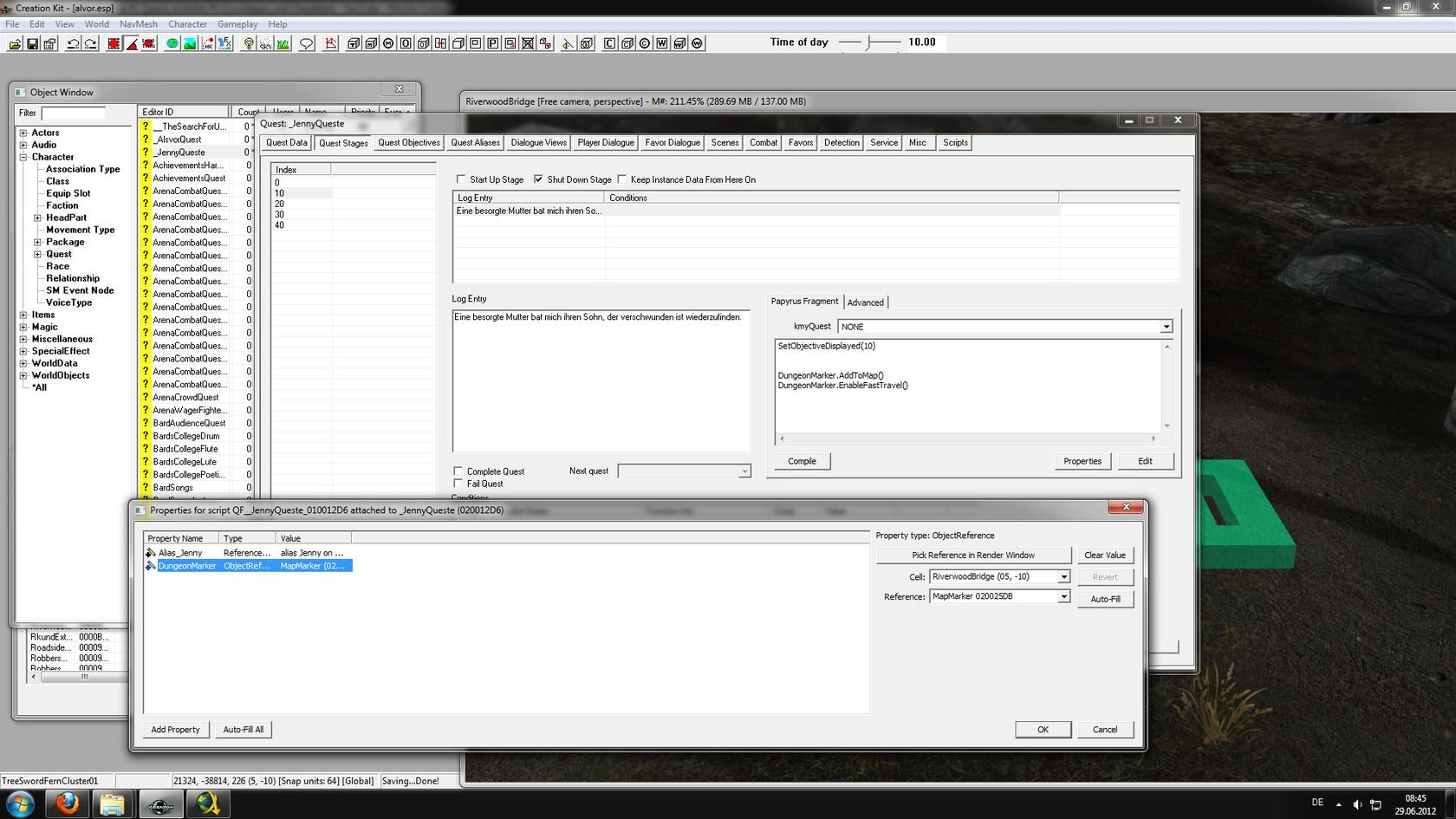Viewport: 1456px width, 819px height.
Task: Open the kmyQuest dropdown showing NONE
Action: click(x=1166, y=327)
